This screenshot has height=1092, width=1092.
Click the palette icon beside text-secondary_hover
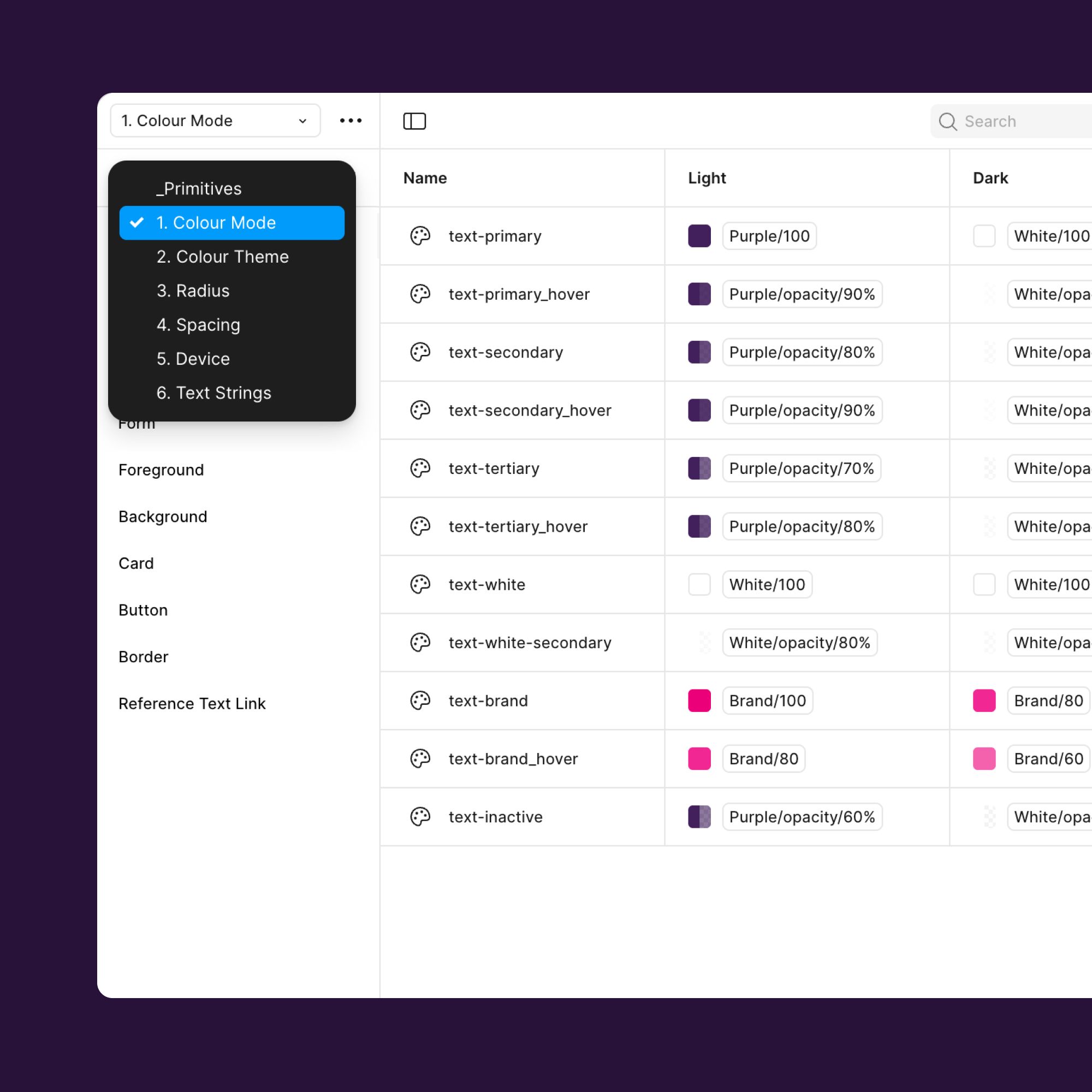pyautogui.click(x=420, y=410)
